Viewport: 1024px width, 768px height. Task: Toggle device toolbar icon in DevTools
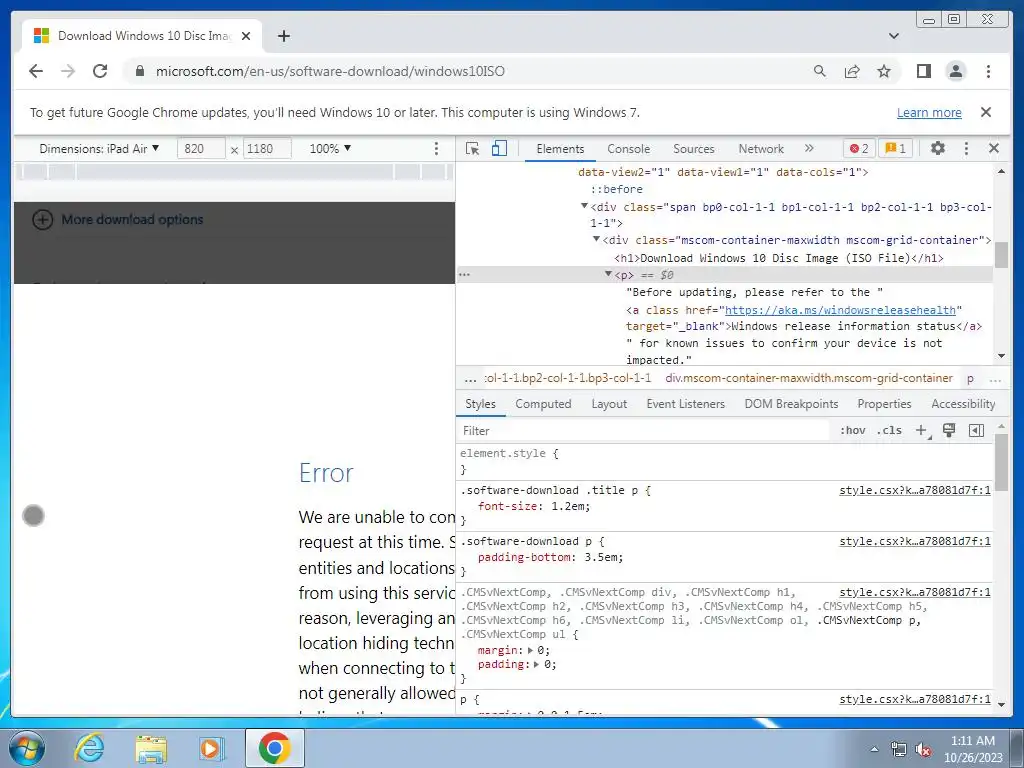pos(499,148)
